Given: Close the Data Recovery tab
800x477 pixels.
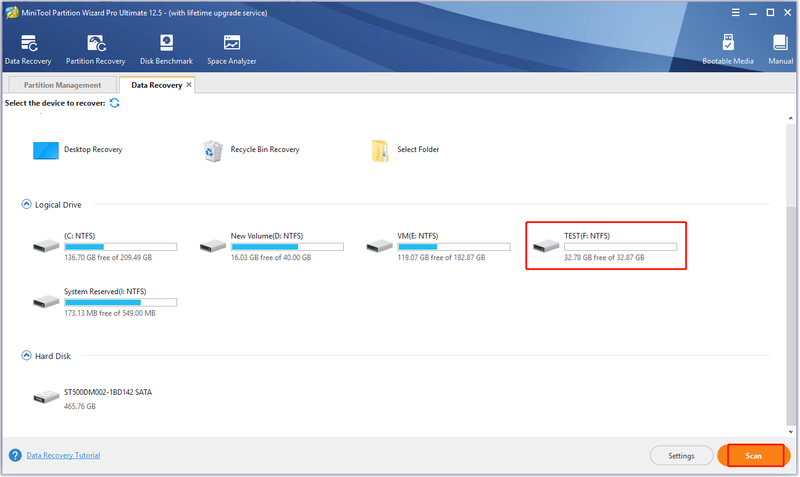Looking at the screenshot, I should 189,85.
